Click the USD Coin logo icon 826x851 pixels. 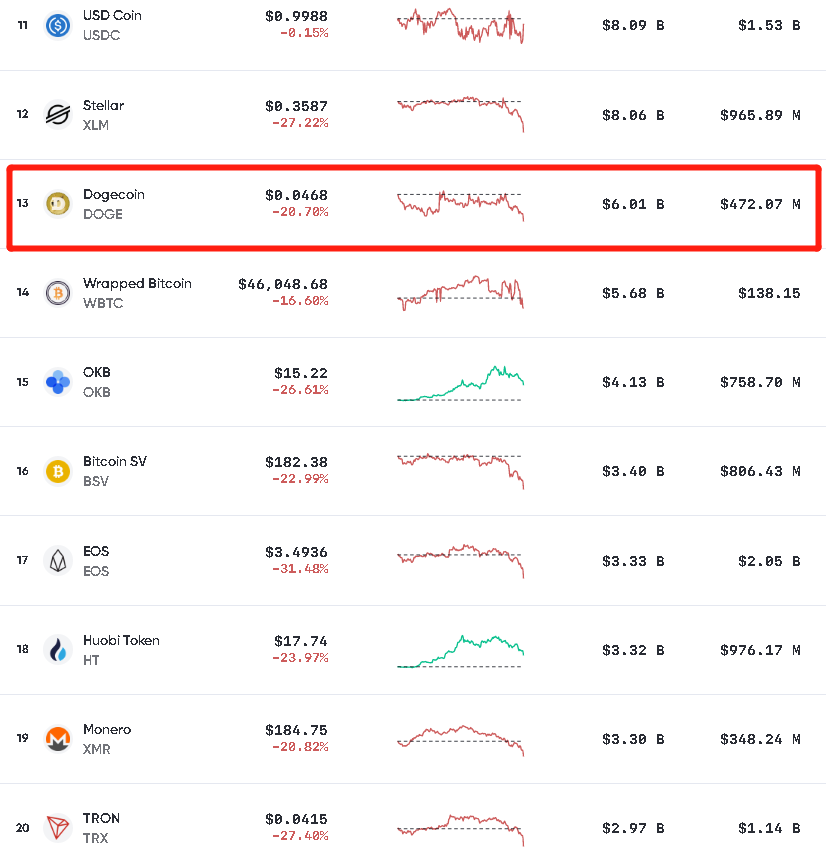click(x=58, y=25)
